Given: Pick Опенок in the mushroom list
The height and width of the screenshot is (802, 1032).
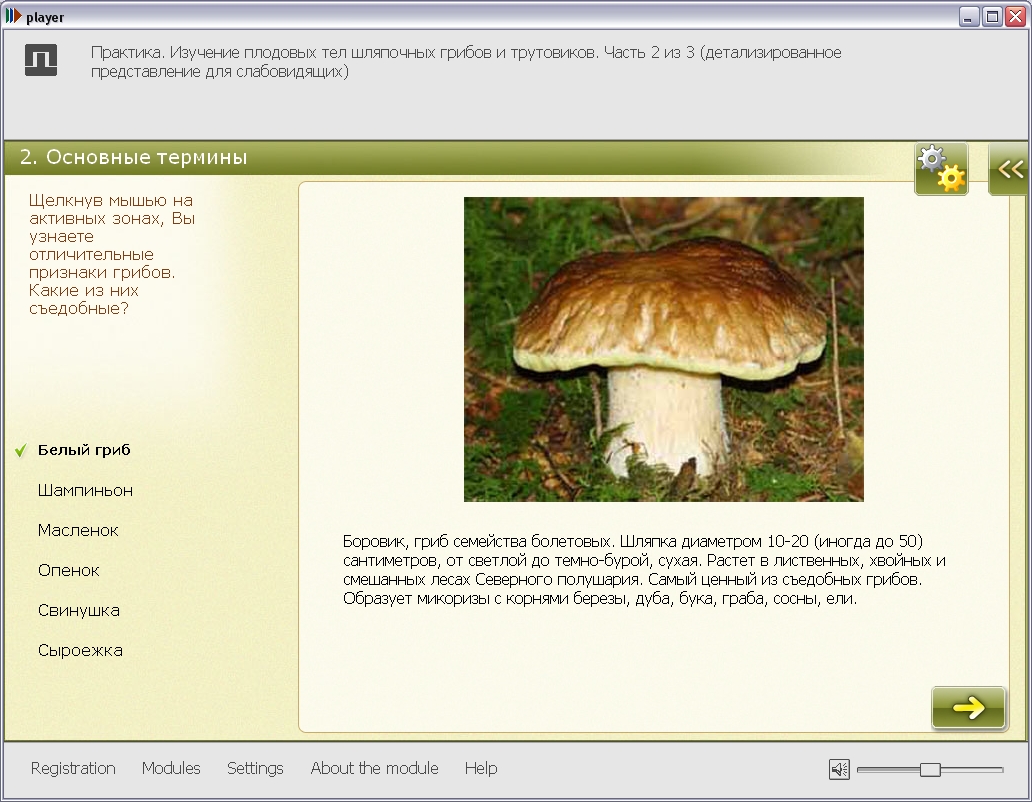Looking at the screenshot, I should (x=68, y=570).
